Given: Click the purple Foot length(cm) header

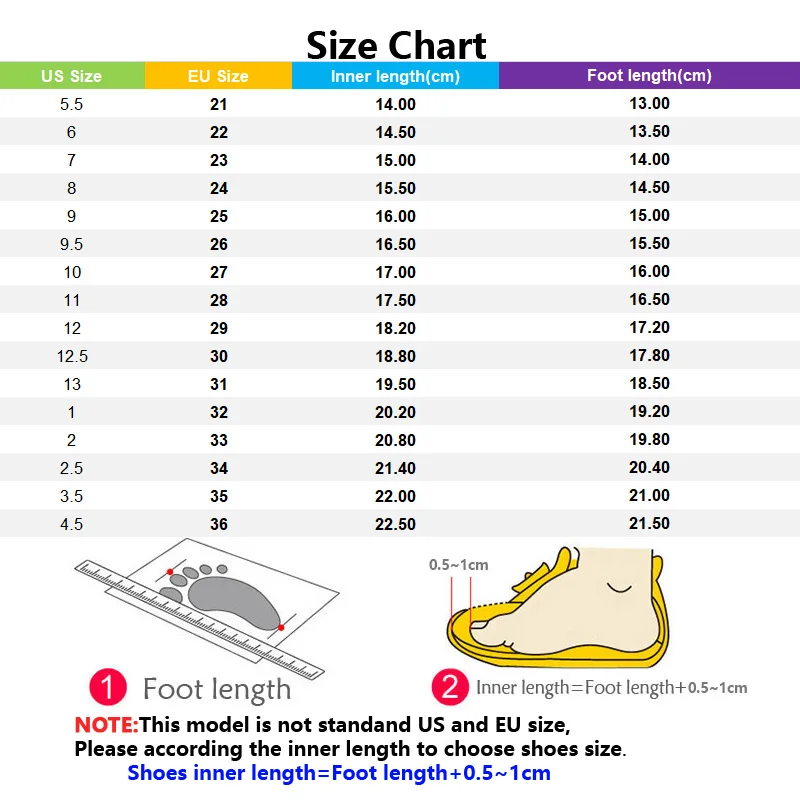Looking at the screenshot, I should tap(649, 76).
